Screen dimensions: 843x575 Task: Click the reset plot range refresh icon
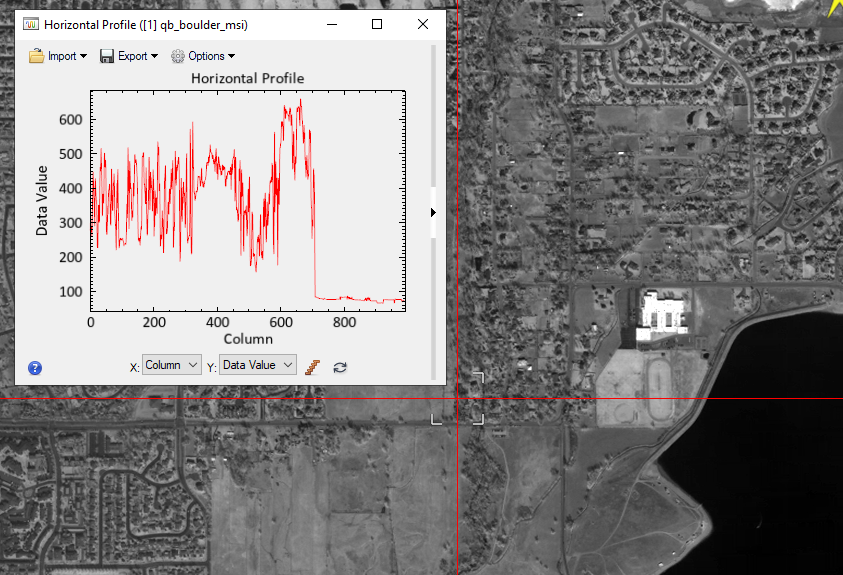(340, 367)
